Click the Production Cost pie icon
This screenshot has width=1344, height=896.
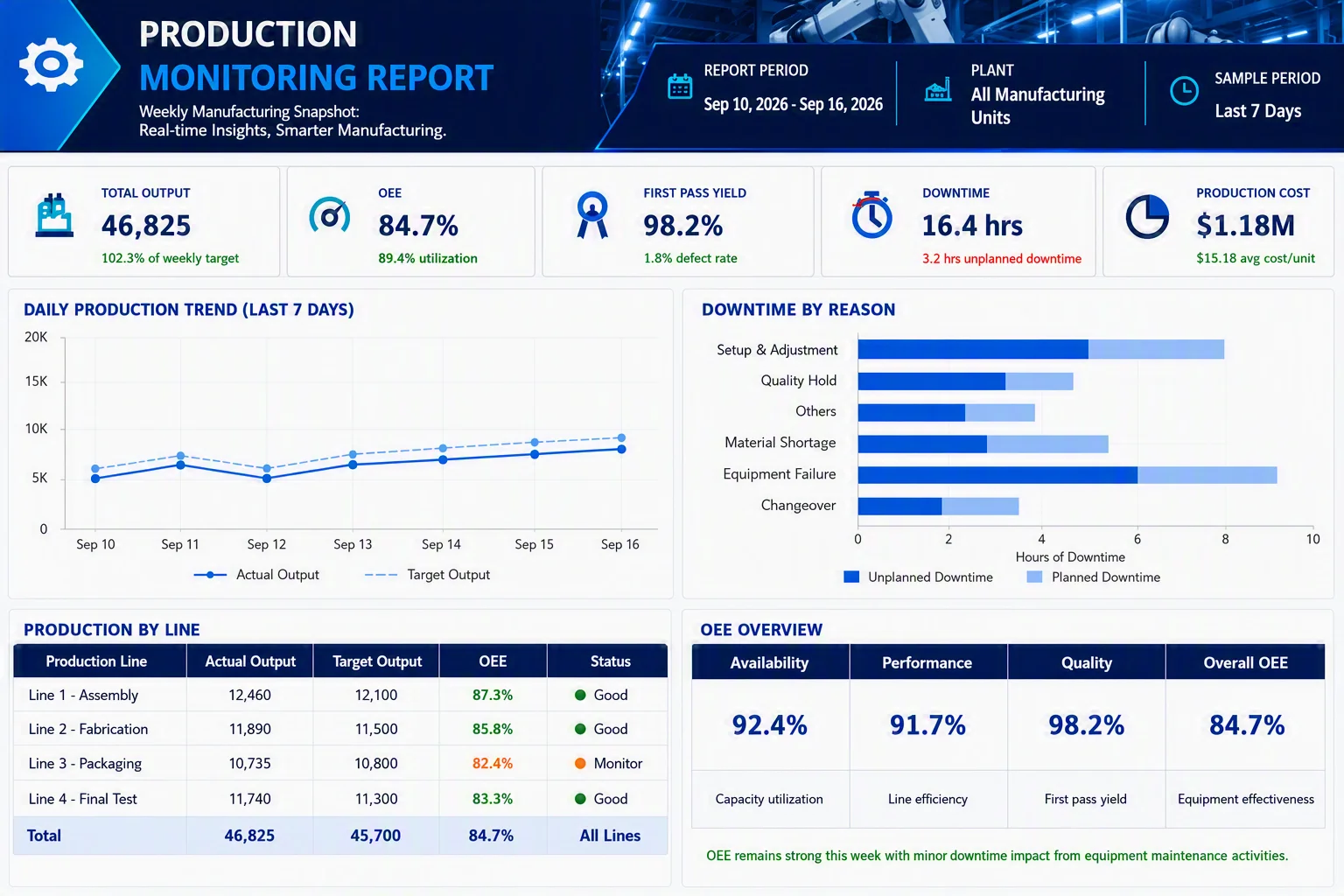pos(1147,216)
